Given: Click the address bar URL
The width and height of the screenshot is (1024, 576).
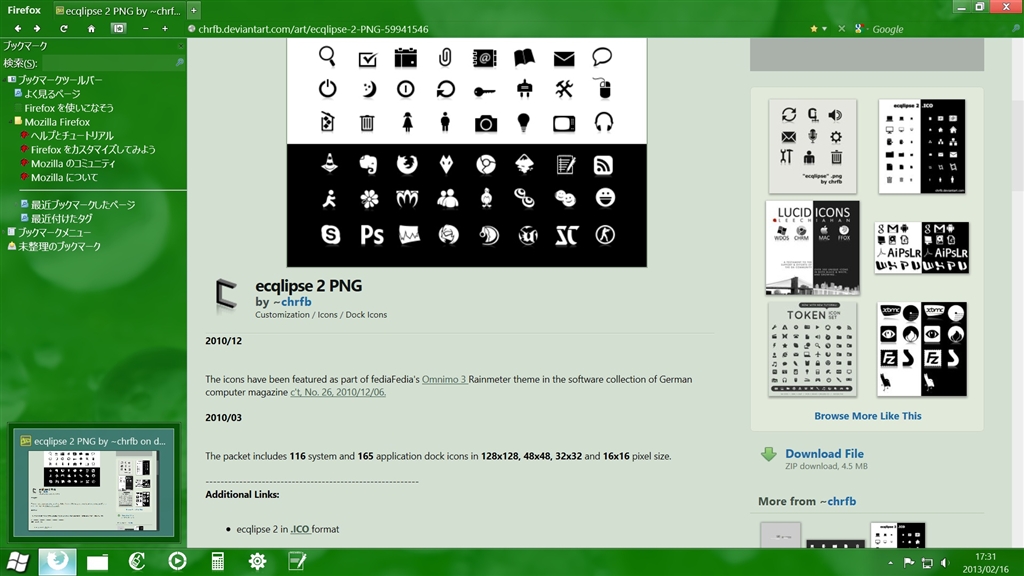Looking at the screenshot, I should point(313,29).
